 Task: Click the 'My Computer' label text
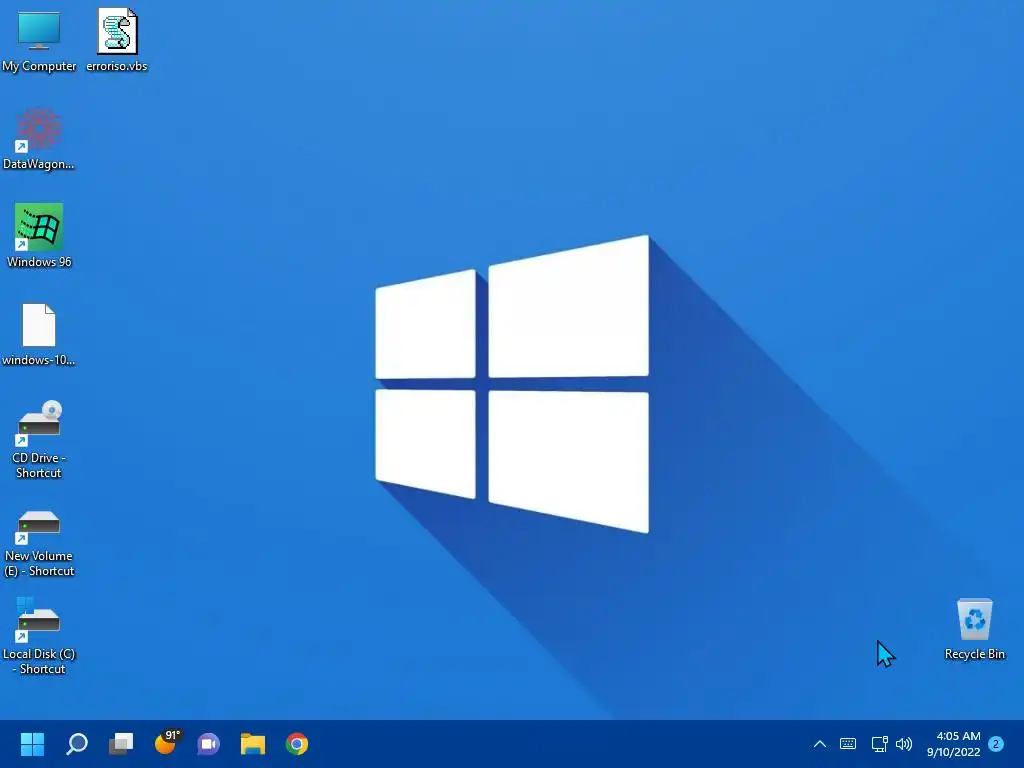coord(39,66)
